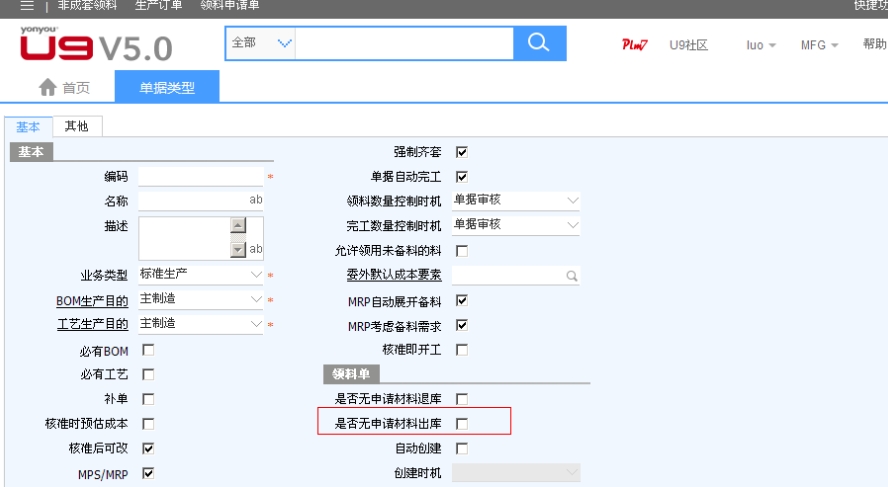Click the 描述 scroll up arrow
This screenshot has height=487, width=888.
238,225
